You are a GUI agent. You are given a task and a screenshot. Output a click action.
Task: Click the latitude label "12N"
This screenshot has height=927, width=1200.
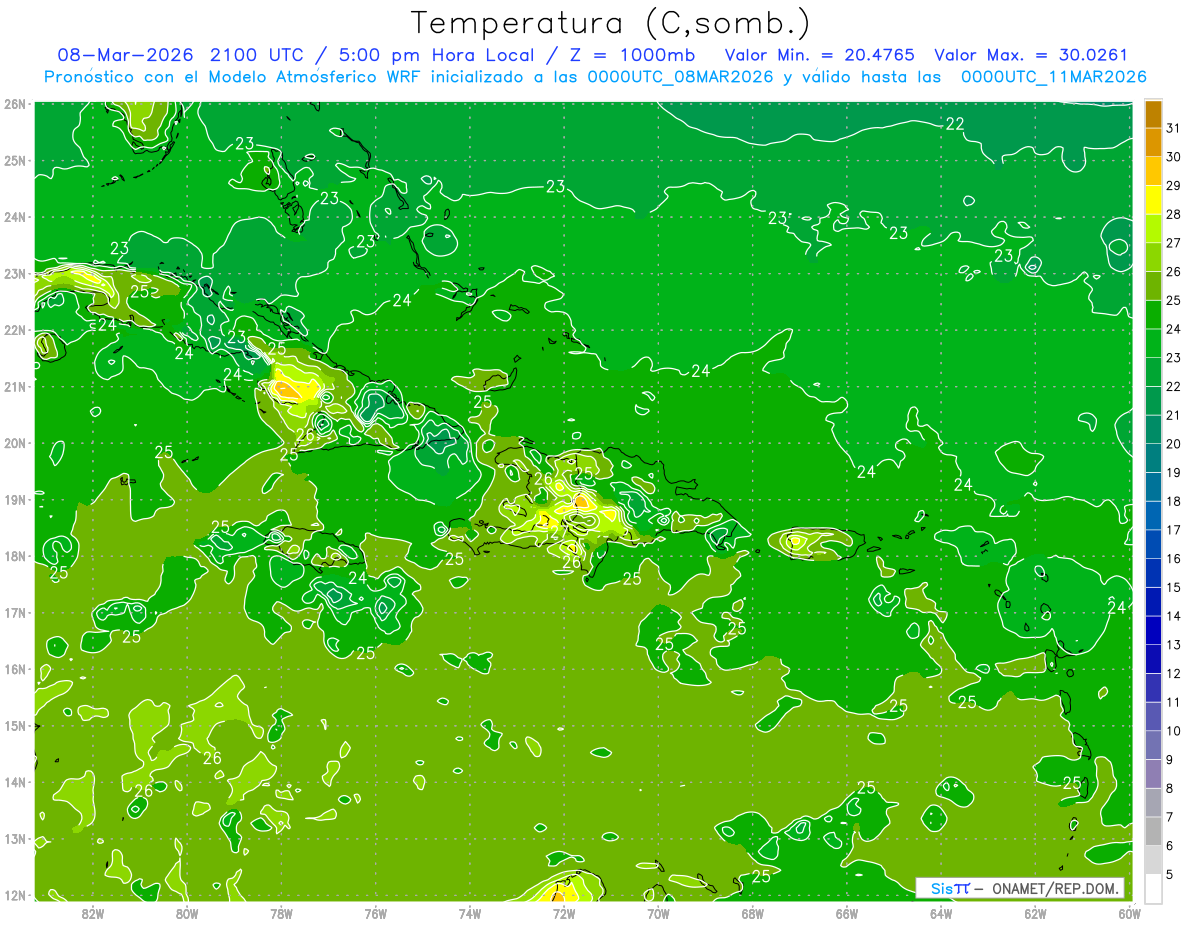[16, 895]
